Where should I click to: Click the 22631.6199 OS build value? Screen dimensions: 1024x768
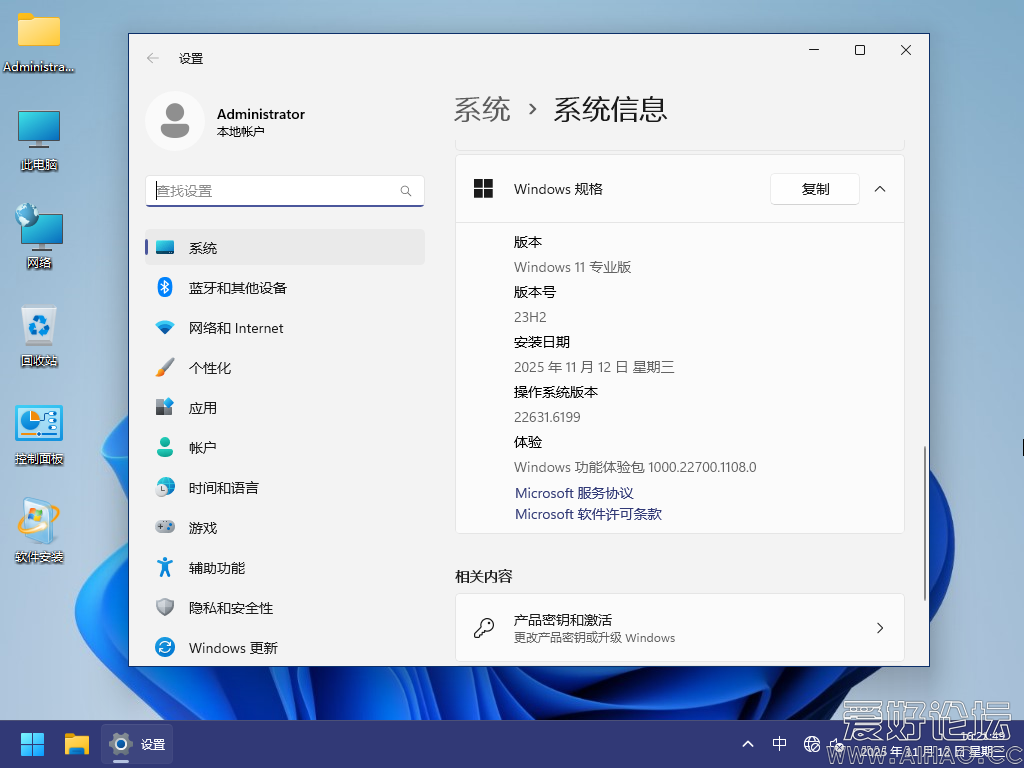tap(547, 417)
